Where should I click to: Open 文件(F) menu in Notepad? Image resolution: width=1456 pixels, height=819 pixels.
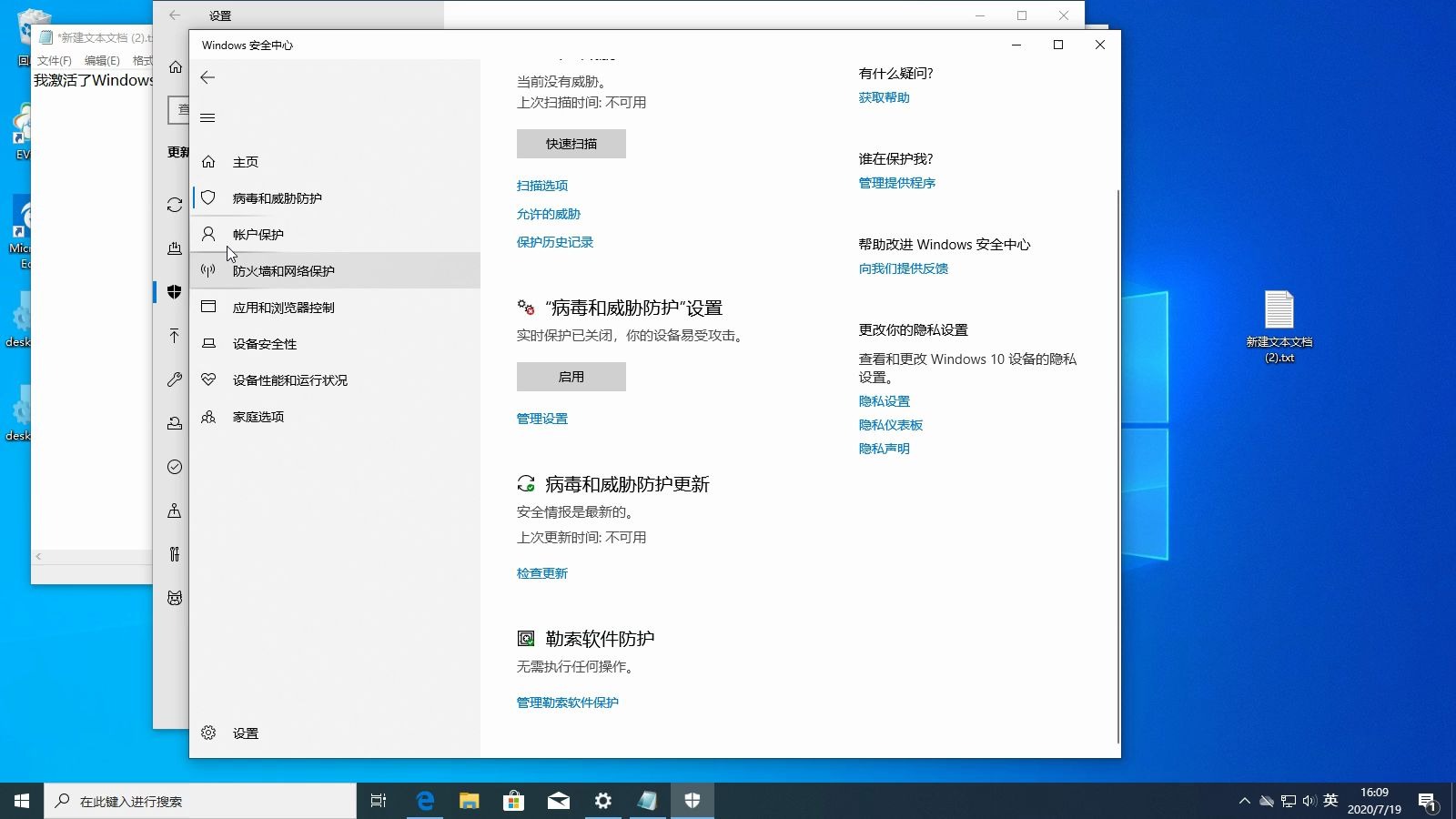point(54,61)
